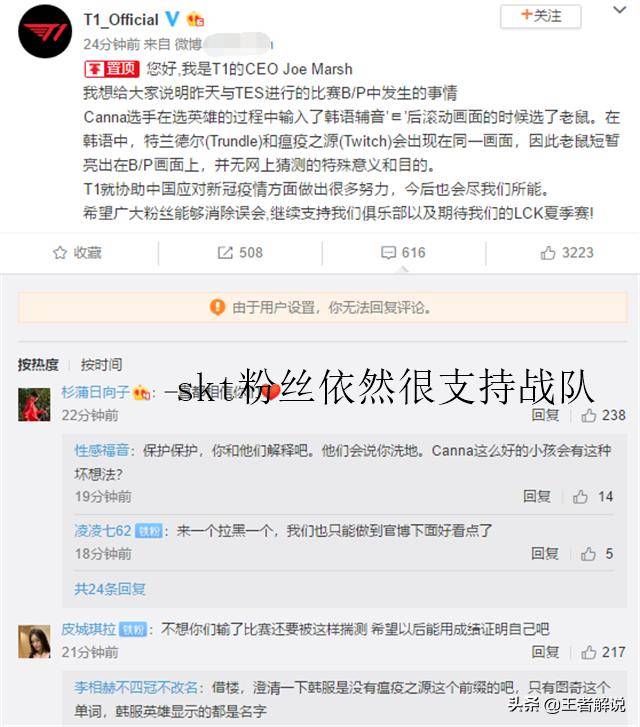Click the blue verified badge beside T1_Official
The image size is (640, 727).
click(x=173, y=19)
